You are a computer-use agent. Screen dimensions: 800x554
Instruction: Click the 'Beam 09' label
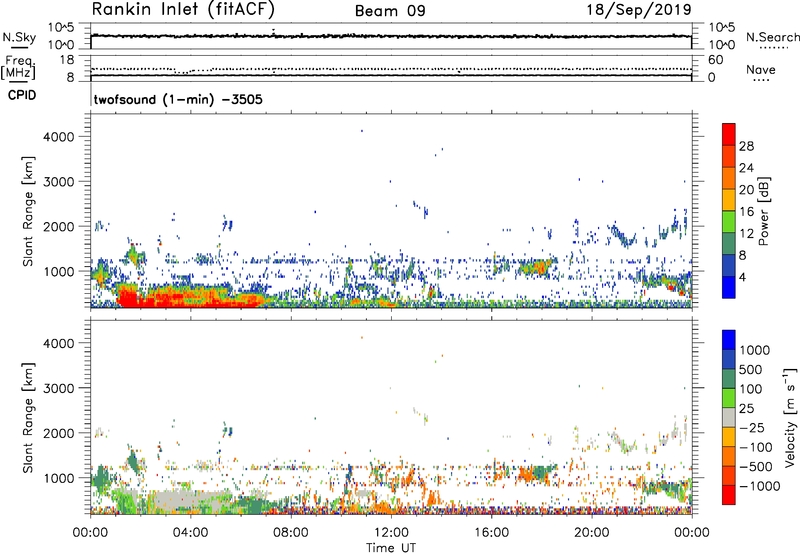point(390,11)
